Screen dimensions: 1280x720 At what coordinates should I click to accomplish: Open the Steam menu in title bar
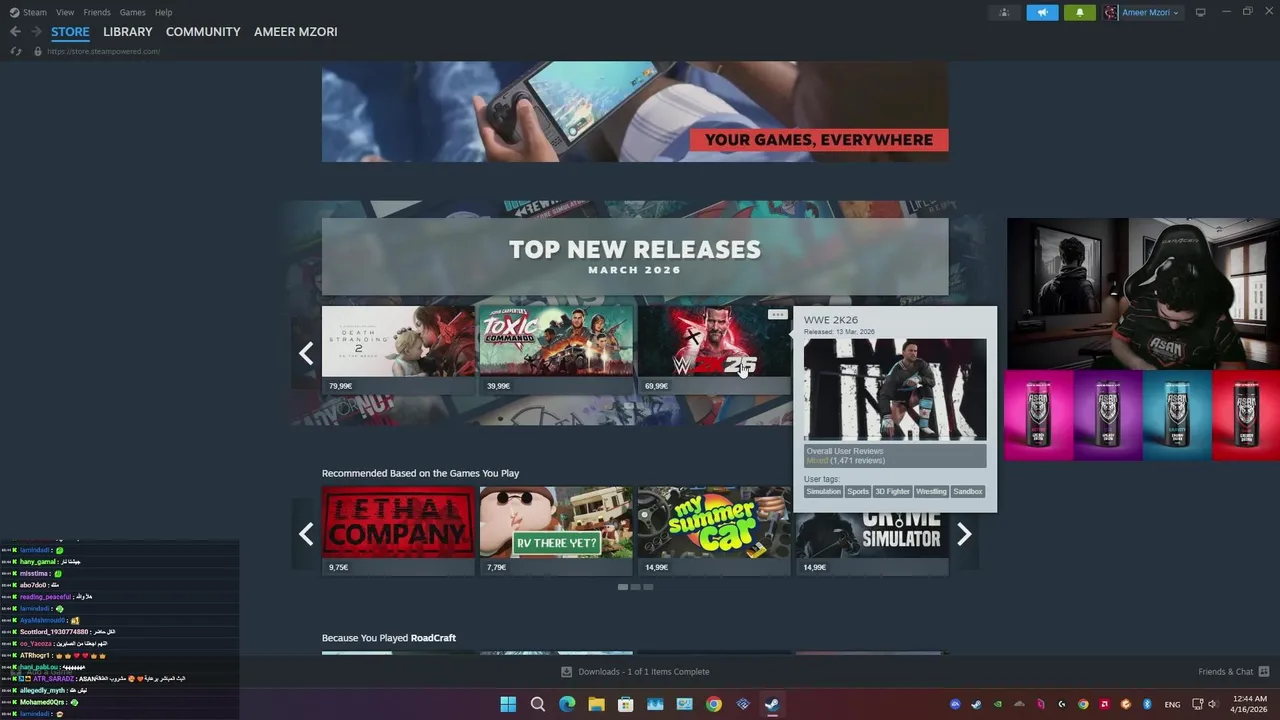28,12
